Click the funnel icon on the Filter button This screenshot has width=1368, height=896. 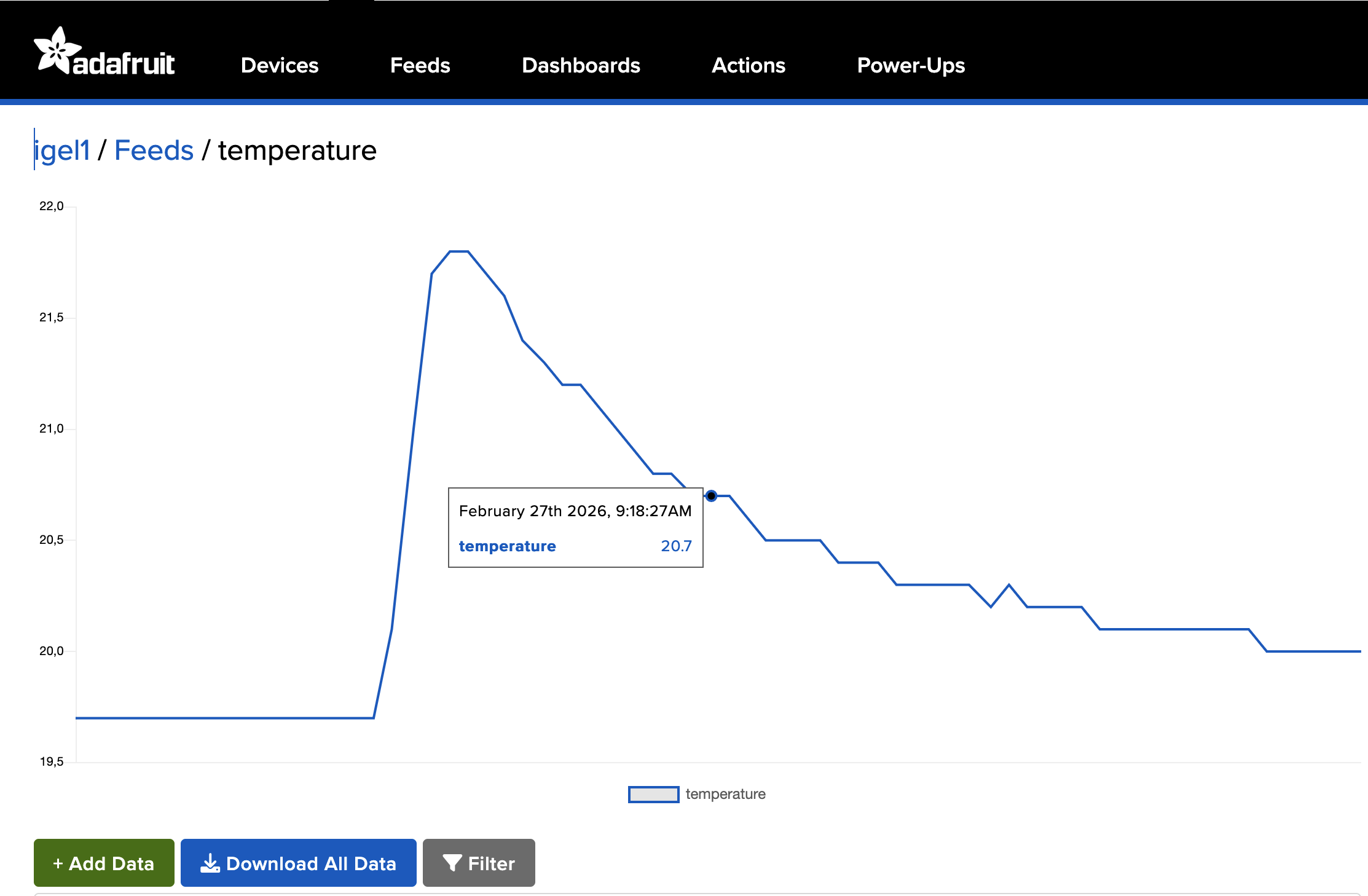tap(452, 863)
